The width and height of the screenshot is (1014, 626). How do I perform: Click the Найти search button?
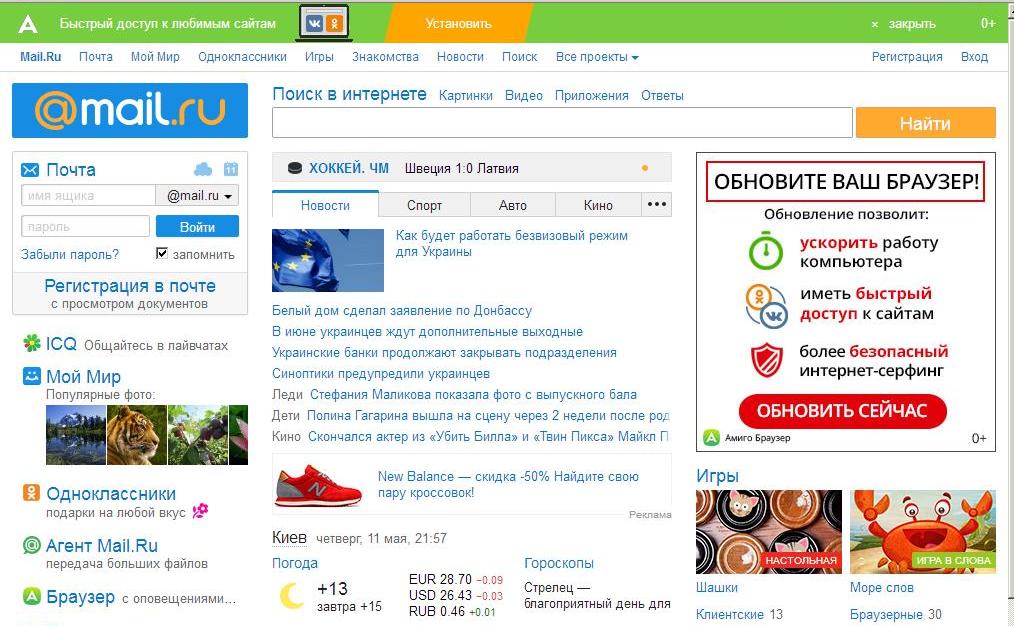point(925,123)
